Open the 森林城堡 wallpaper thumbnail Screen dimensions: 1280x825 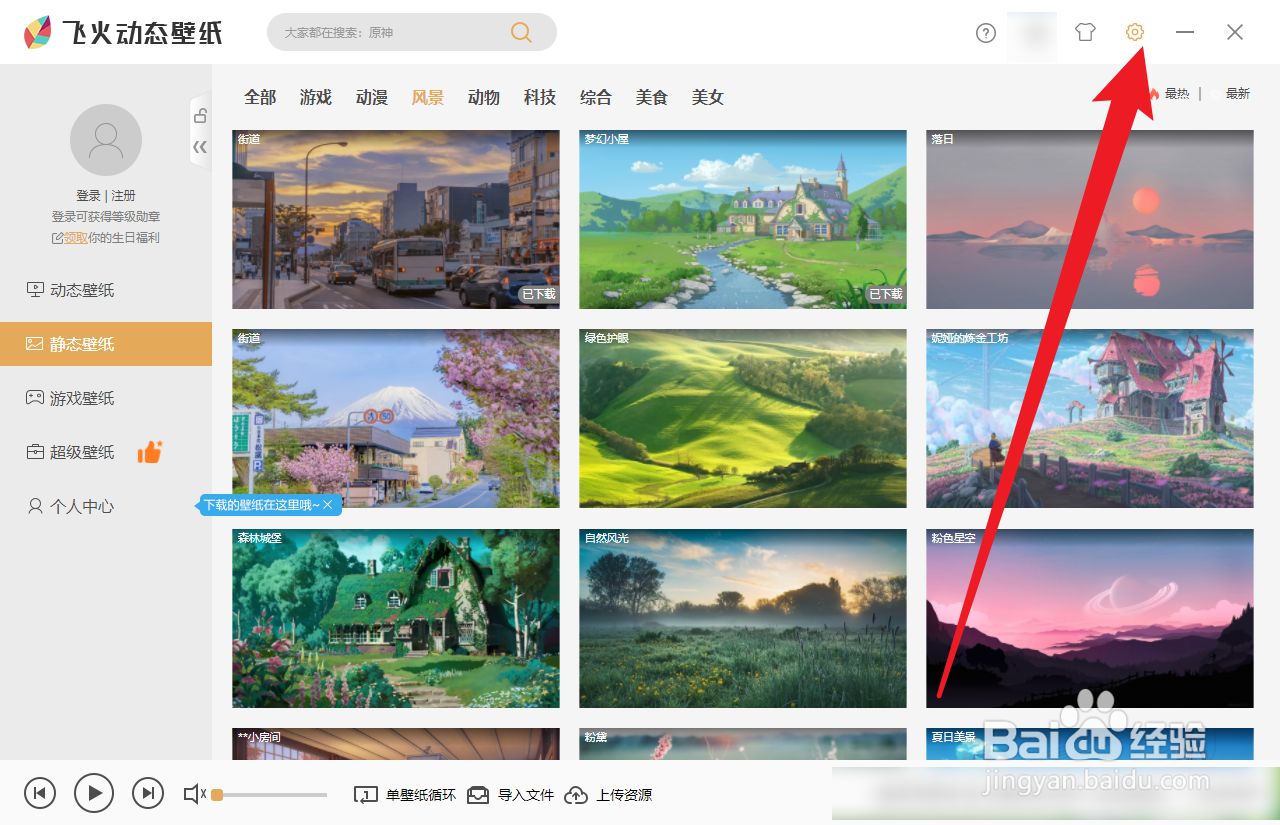pyautogui.click(x=396, y=618)
